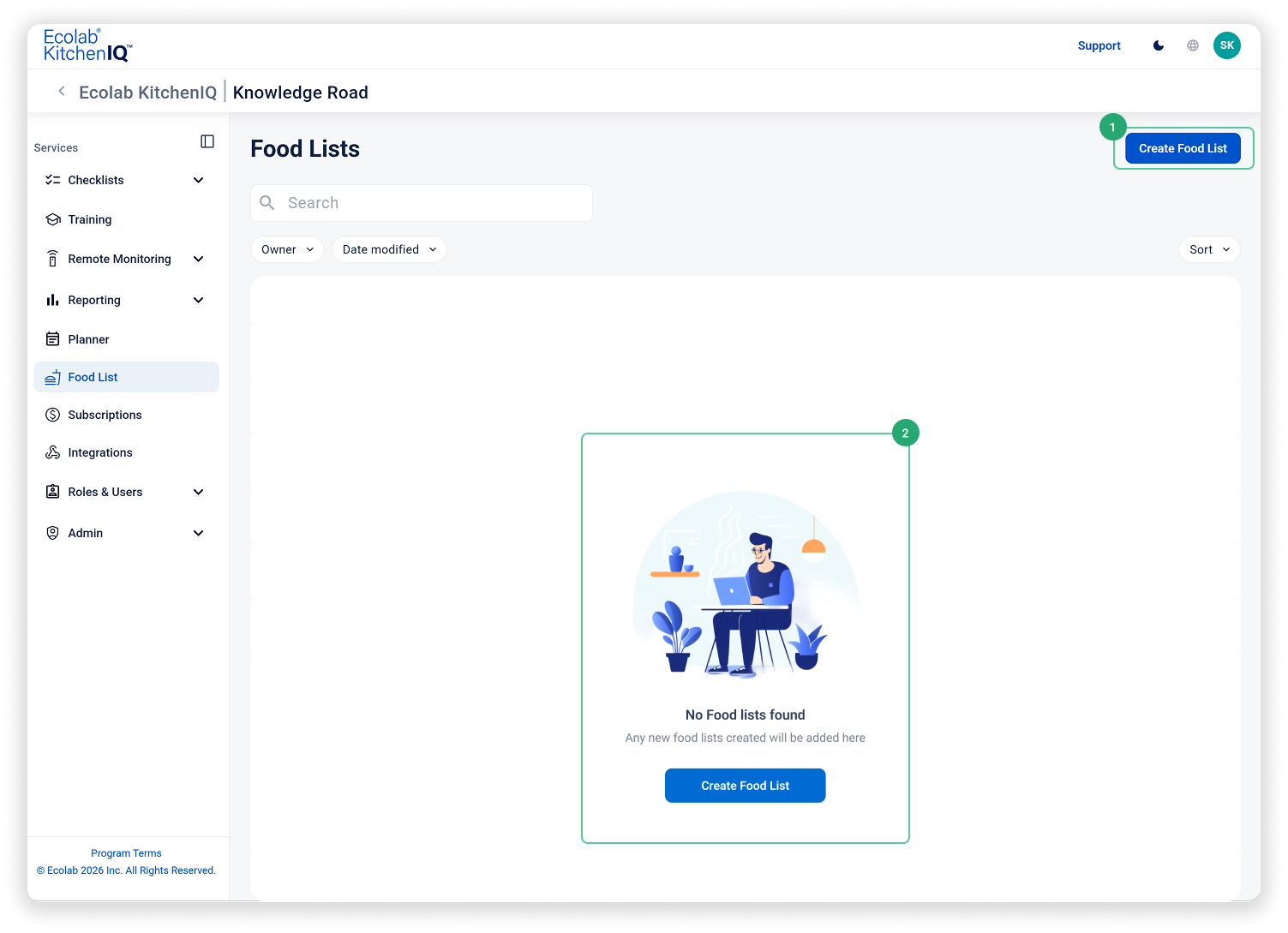Click the Food Lists page heading
The width and height of the screenshot is (1288, 933).
point(305,149)
